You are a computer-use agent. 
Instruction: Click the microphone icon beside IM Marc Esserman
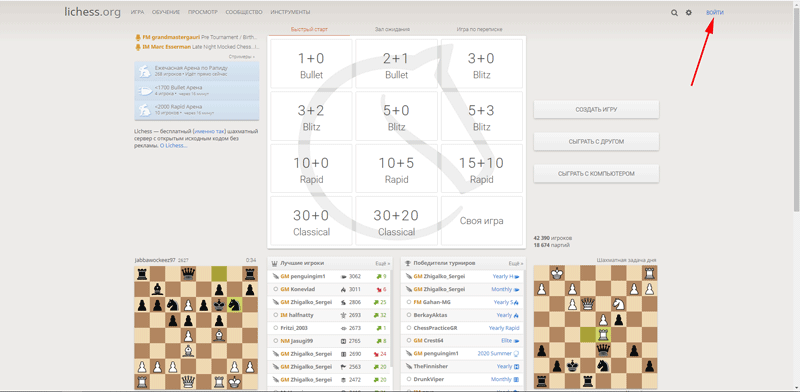pyautogui.click(x=138, y=47)
